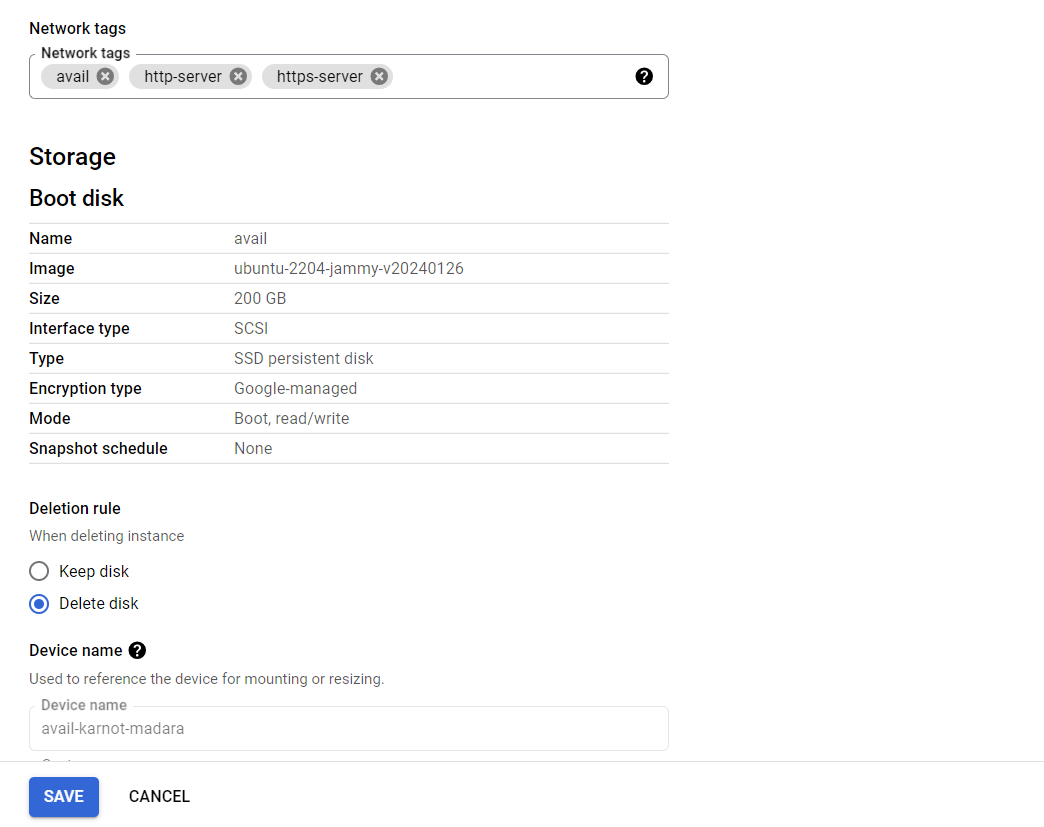1044x827 pixels.
Task: Click type value SSD persistent disk
Action: coord(304,358)
